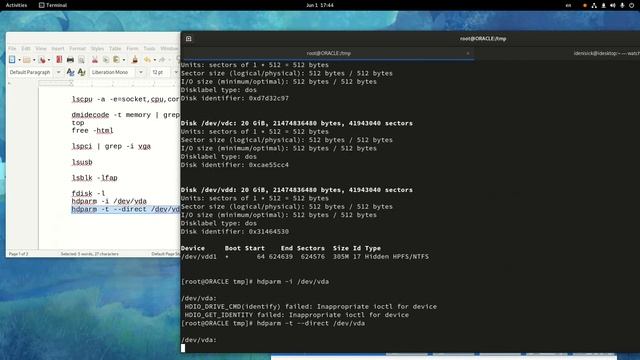Click the power icon in top bar
The image size is (640, 360).
pos(631,5)
